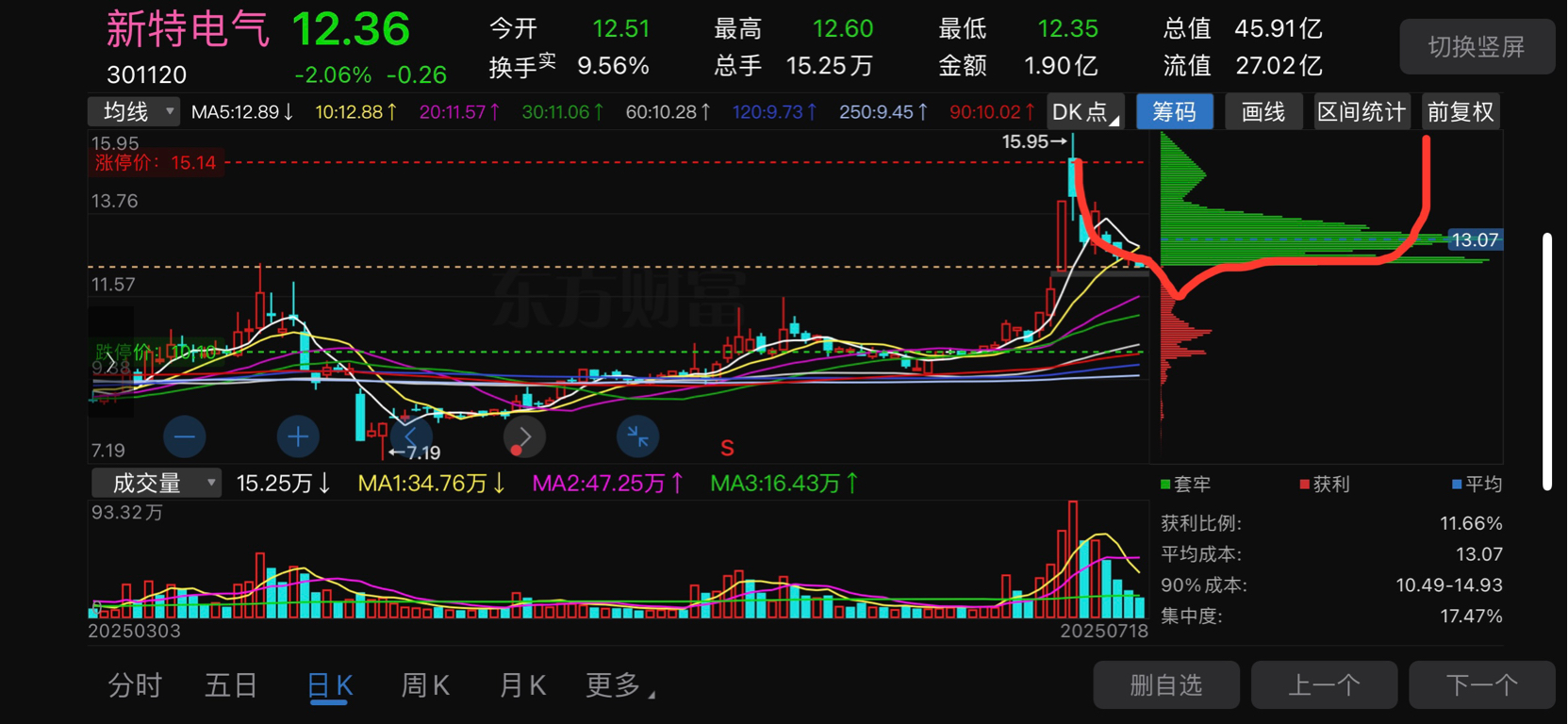Tap the MA 10:12.88 value
Viewport: 1568px width, 724px height.
pos(355,112)
